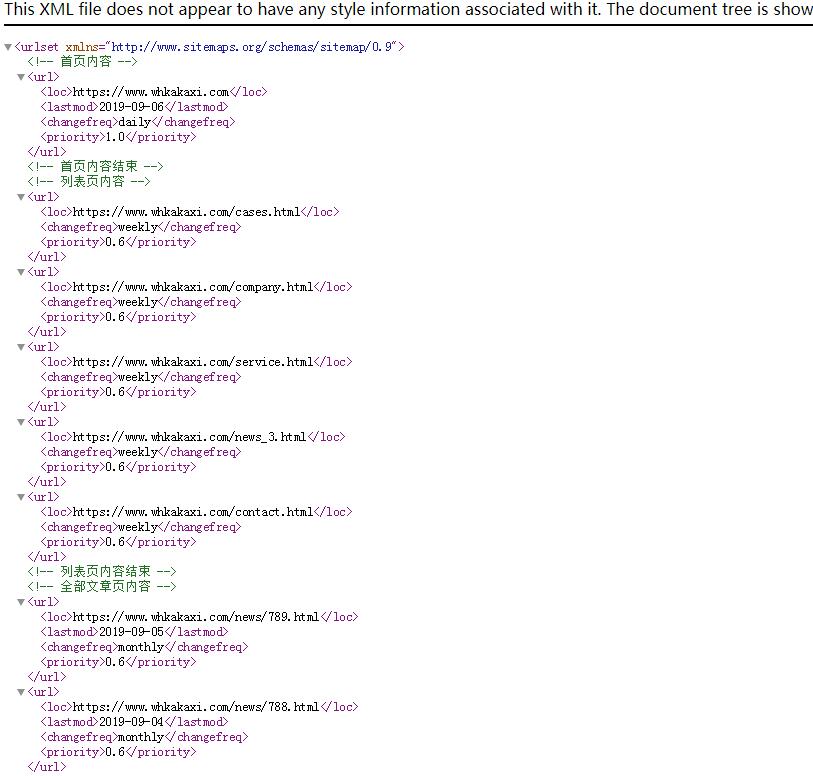Viewport: 813px width, 776px height.
Task: Click priority 0.6 under company.html
Action: click(115, 317)
